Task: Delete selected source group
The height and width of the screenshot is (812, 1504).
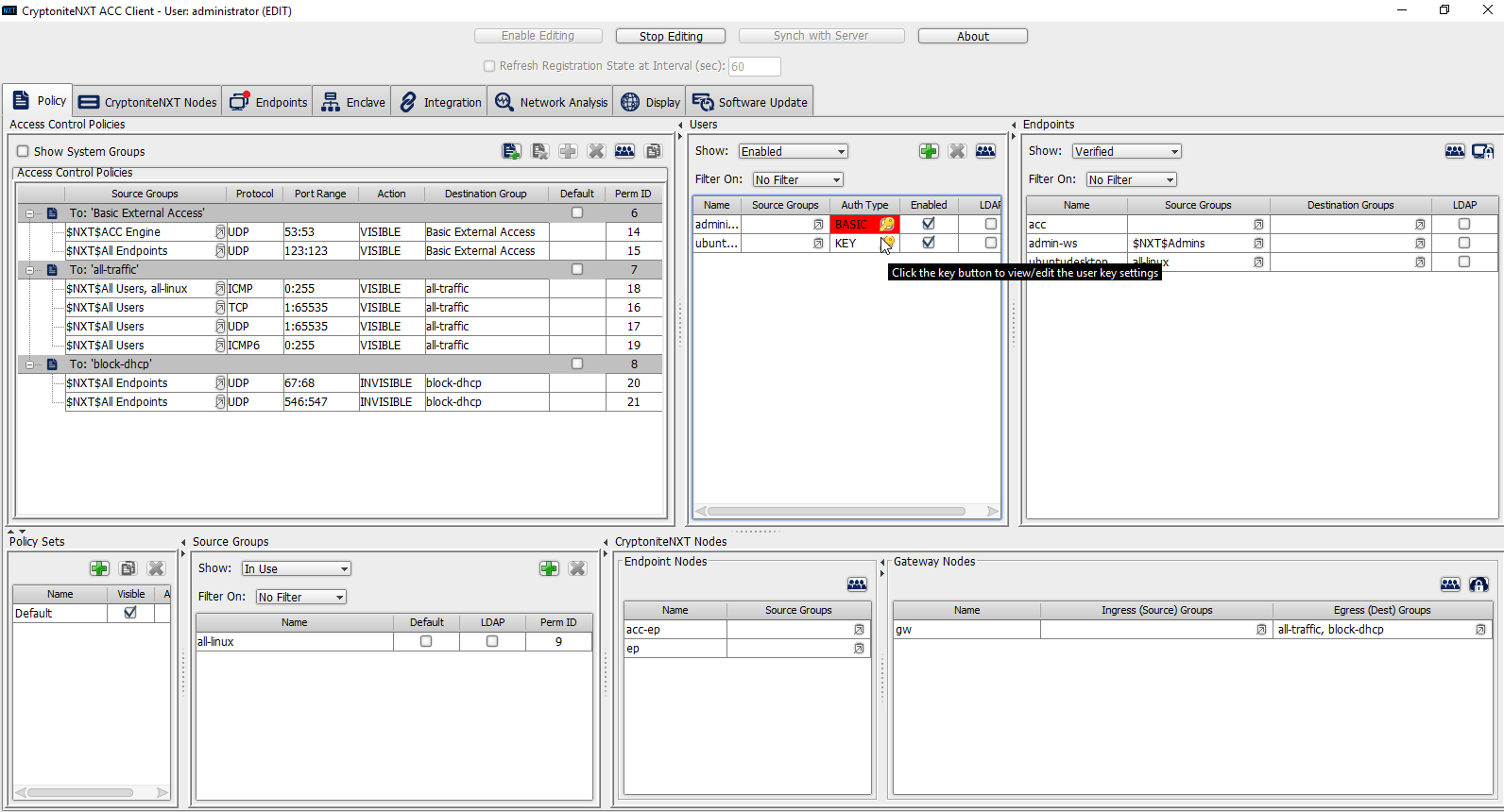Action: 577,568
